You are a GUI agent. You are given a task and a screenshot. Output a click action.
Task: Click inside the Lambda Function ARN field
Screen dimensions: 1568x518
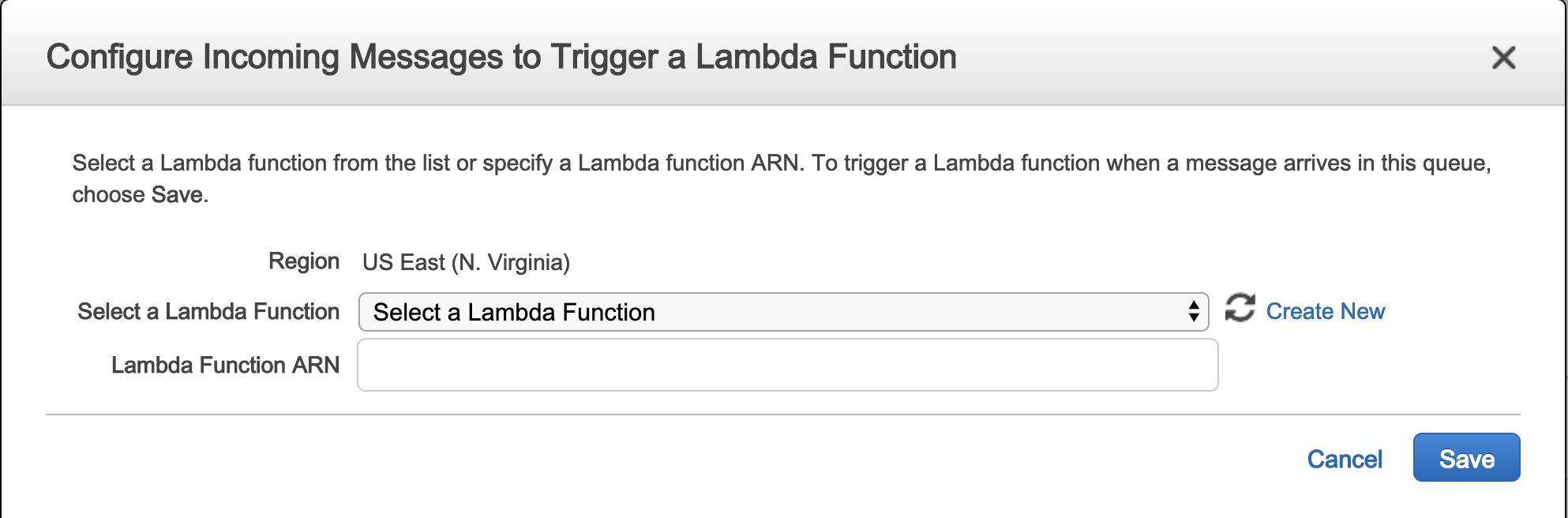pos(787,364)
